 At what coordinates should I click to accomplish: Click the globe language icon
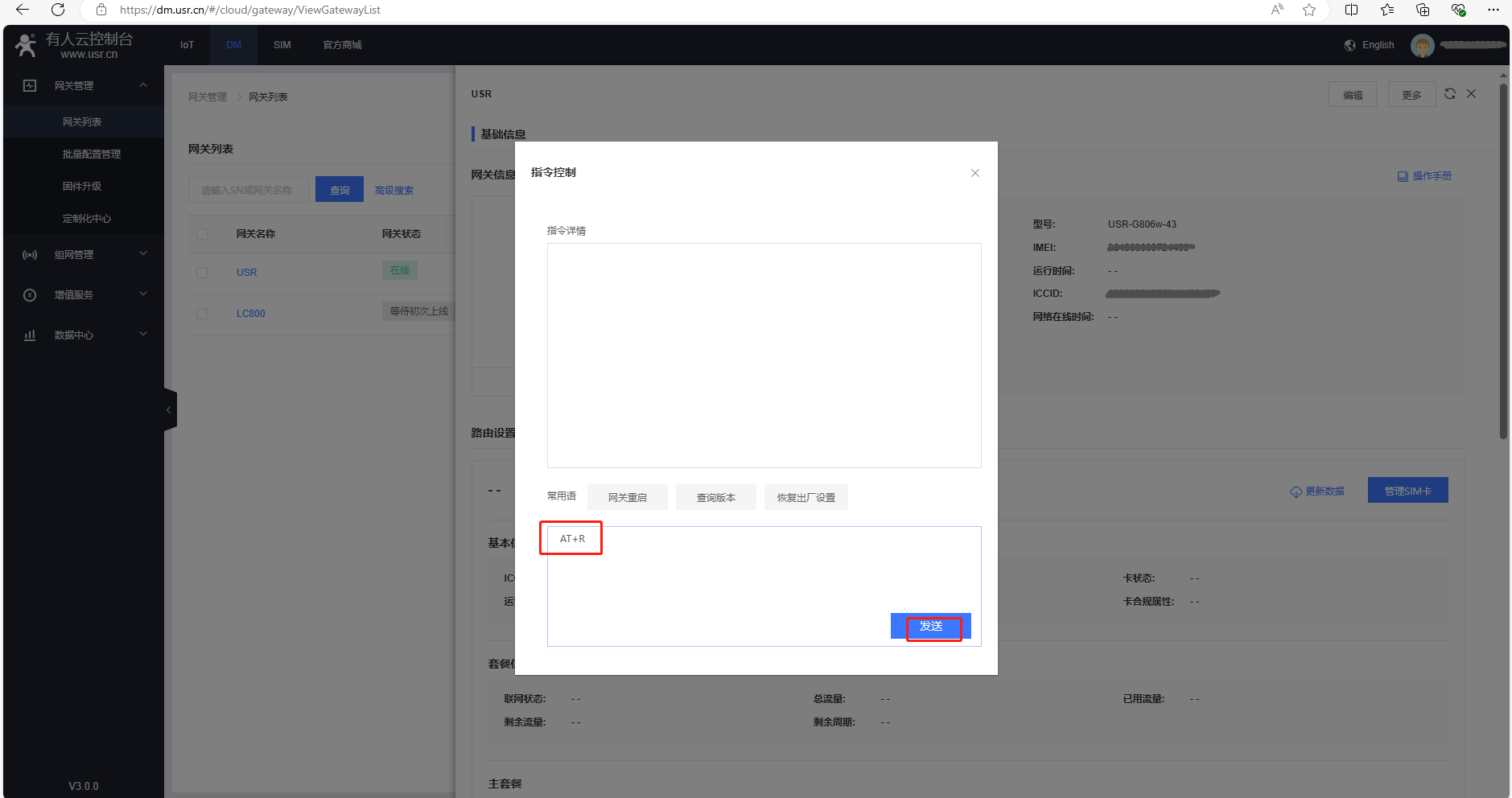point(1349,45)
